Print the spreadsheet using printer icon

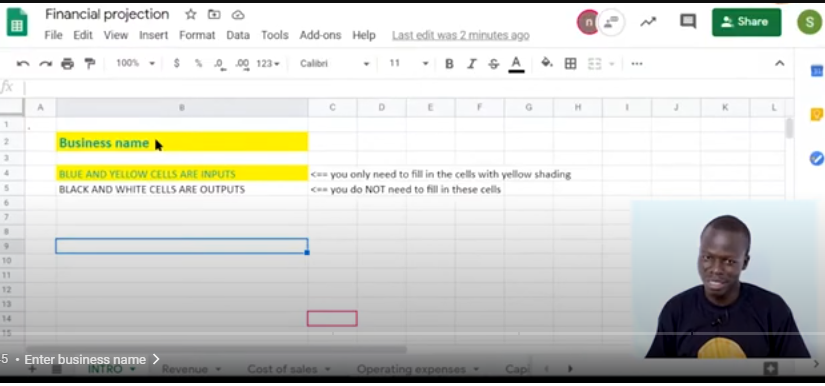coord(68,64)
